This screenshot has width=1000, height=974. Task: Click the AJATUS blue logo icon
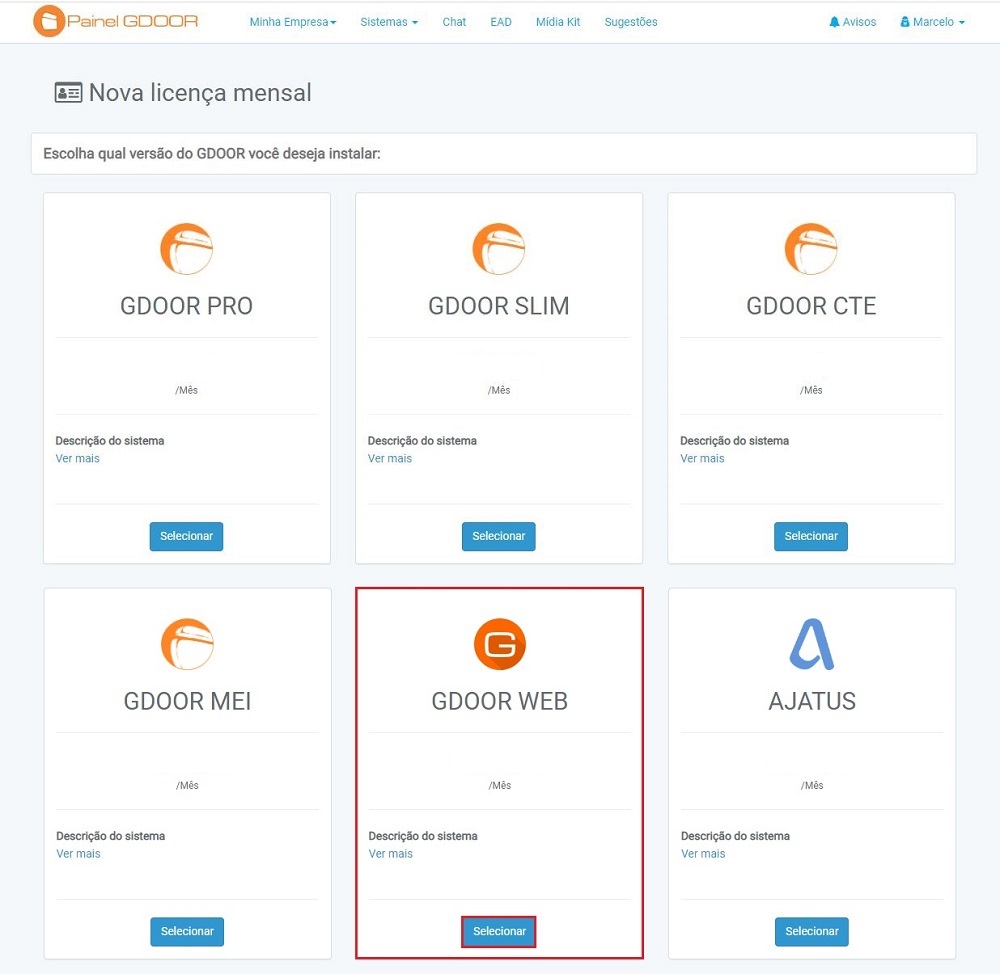812,644
